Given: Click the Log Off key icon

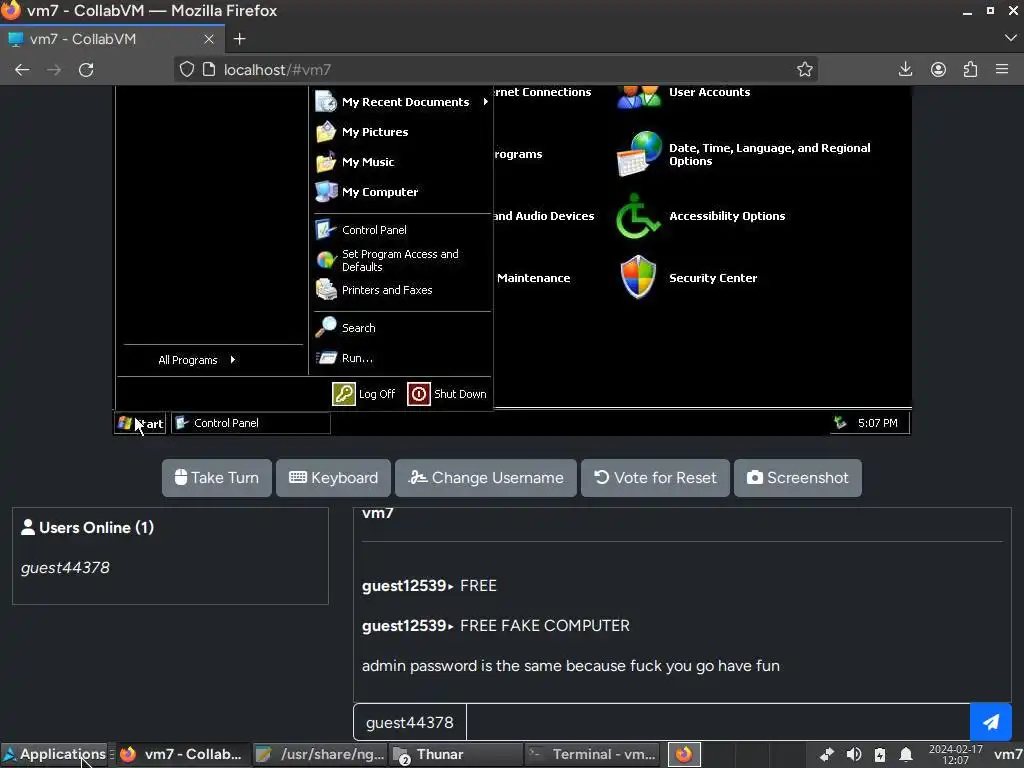Looking at the screenshot, I should point(344,394).
